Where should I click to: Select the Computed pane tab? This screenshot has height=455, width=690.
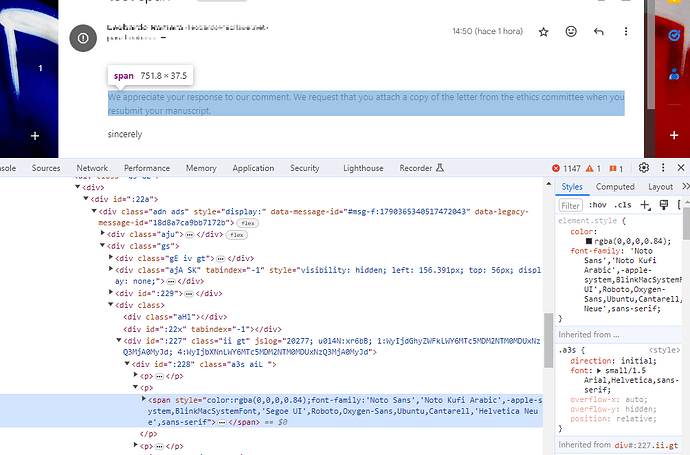click(x=615, y=187)
